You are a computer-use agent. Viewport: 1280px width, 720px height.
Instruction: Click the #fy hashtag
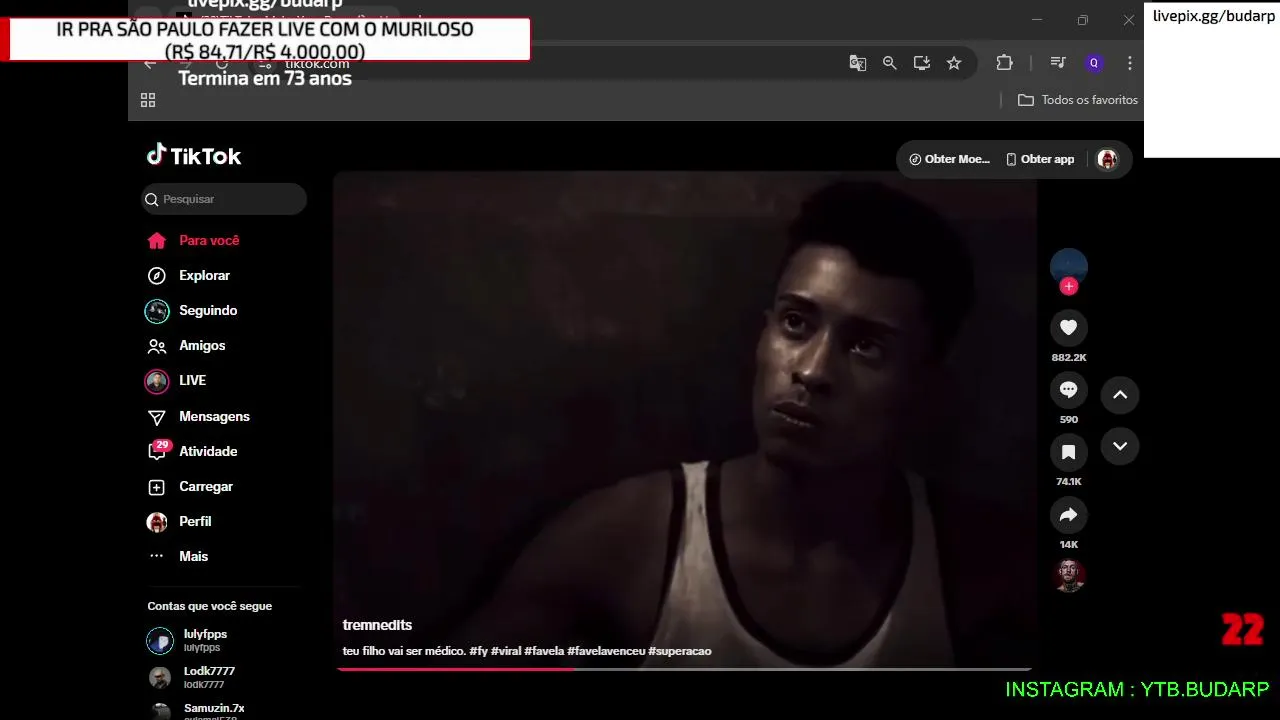pyautogui.click(x=478, y=651)
